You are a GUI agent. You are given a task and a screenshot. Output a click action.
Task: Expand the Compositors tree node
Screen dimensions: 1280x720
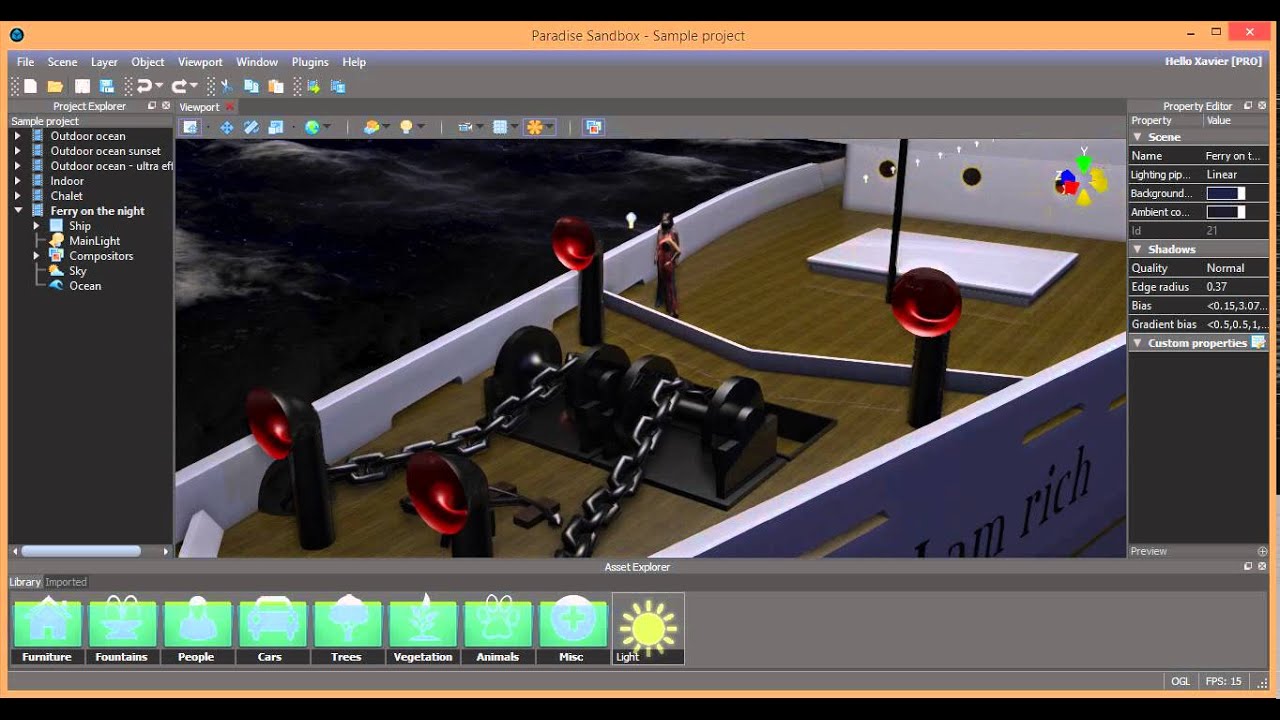[x=37, y=256]
